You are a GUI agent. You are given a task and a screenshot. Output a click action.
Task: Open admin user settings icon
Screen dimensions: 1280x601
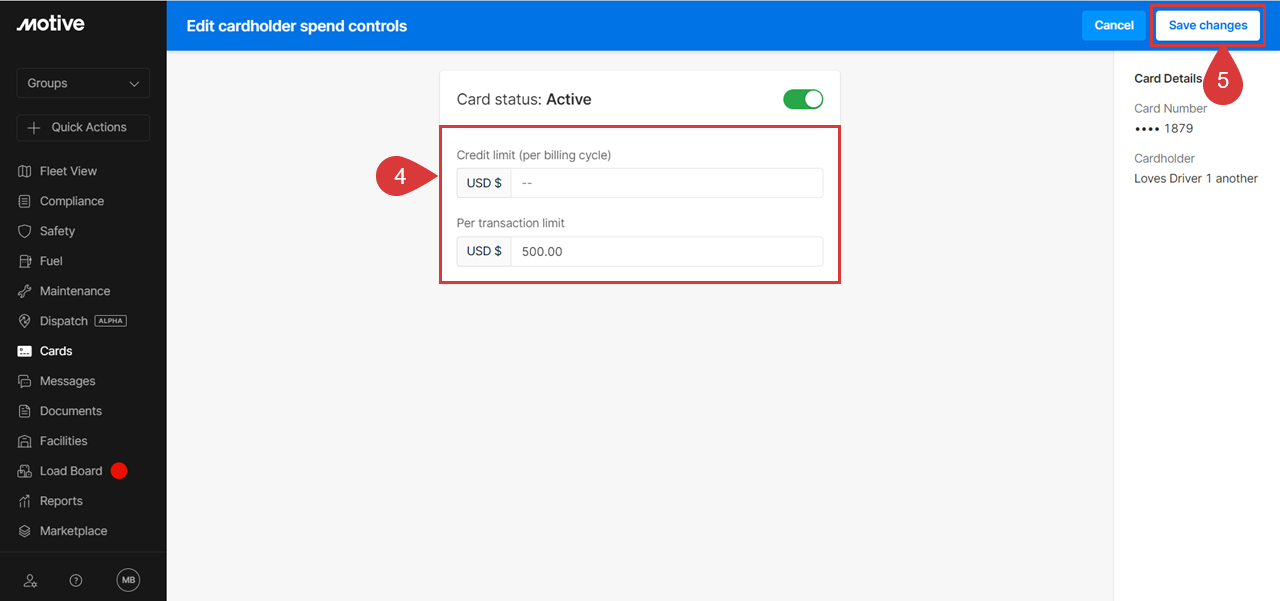(30, 580)
